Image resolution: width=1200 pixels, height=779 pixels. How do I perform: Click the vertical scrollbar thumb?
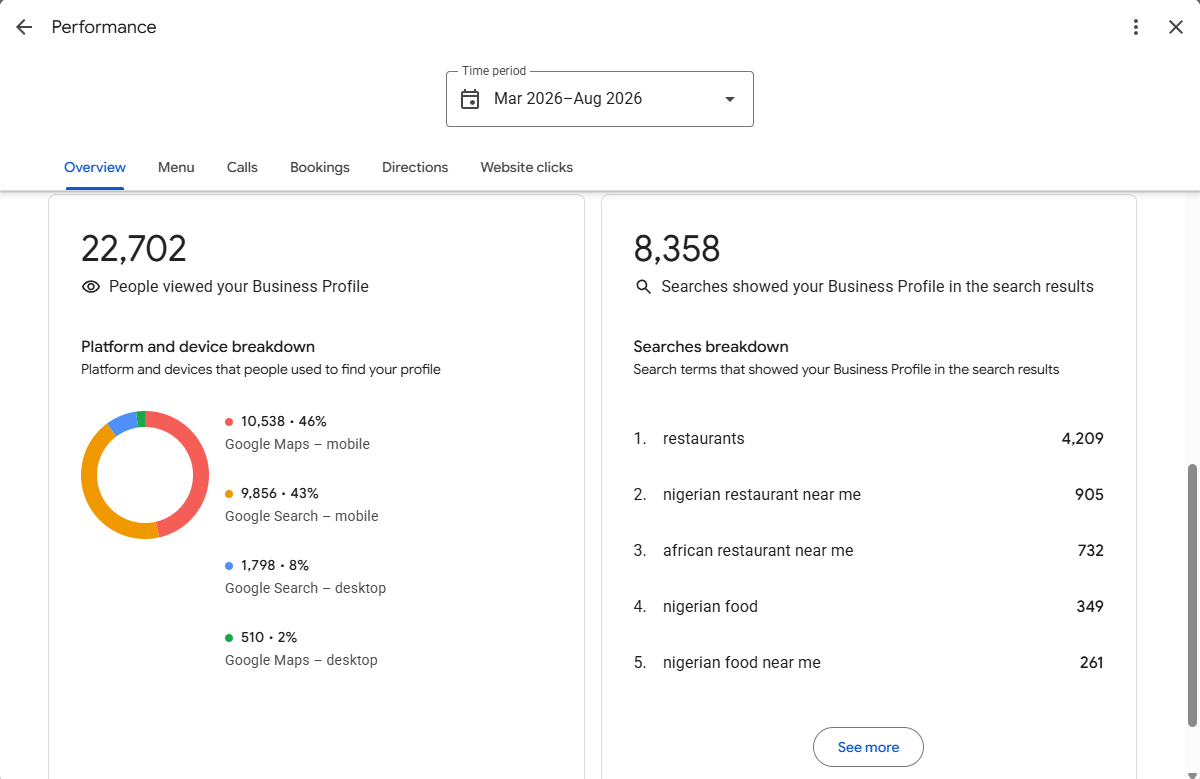click(1191, 595)
